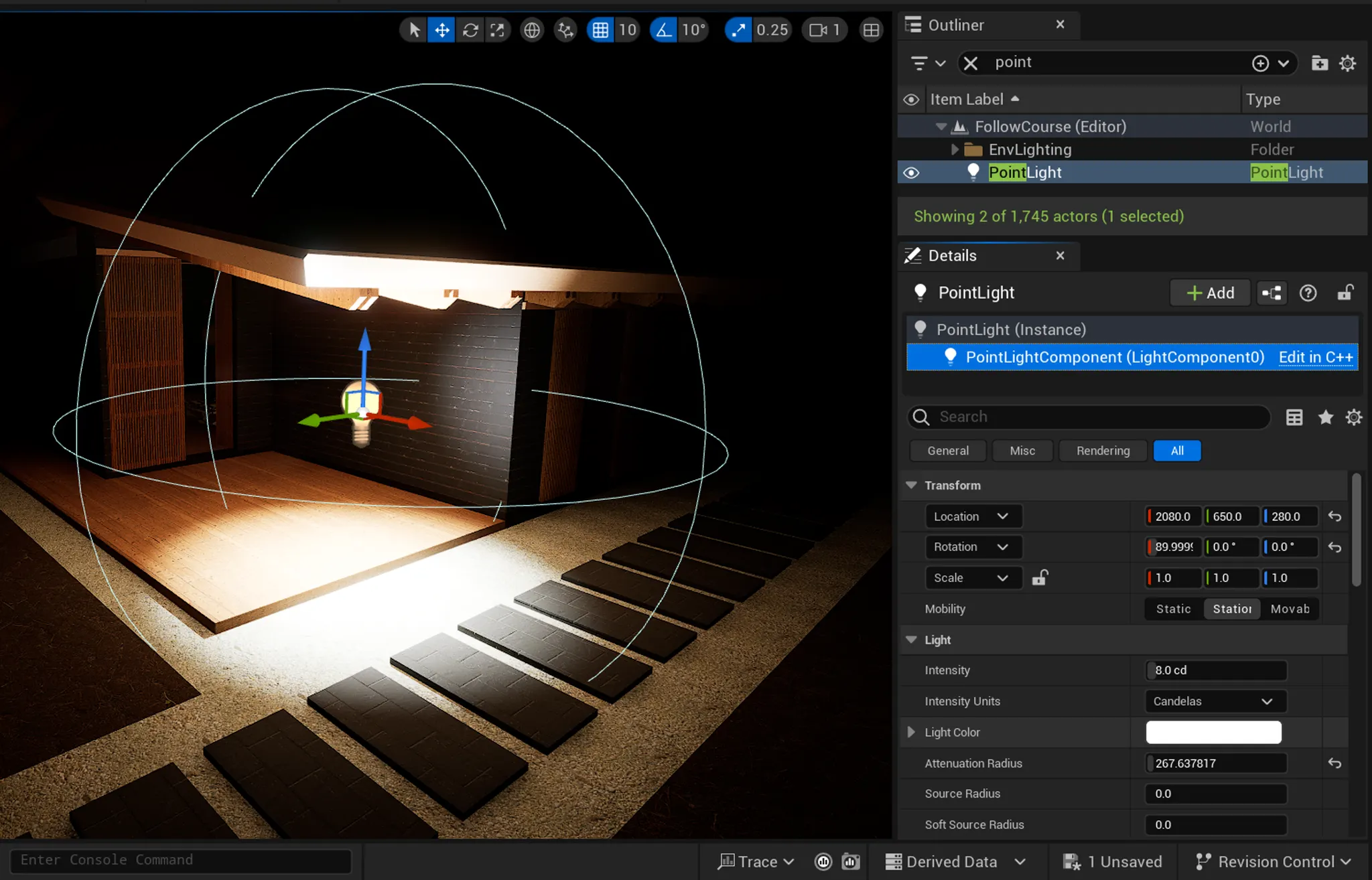Switch to the rotate gizmo tool
The image size is (1372, 880).
pos(470,30)
